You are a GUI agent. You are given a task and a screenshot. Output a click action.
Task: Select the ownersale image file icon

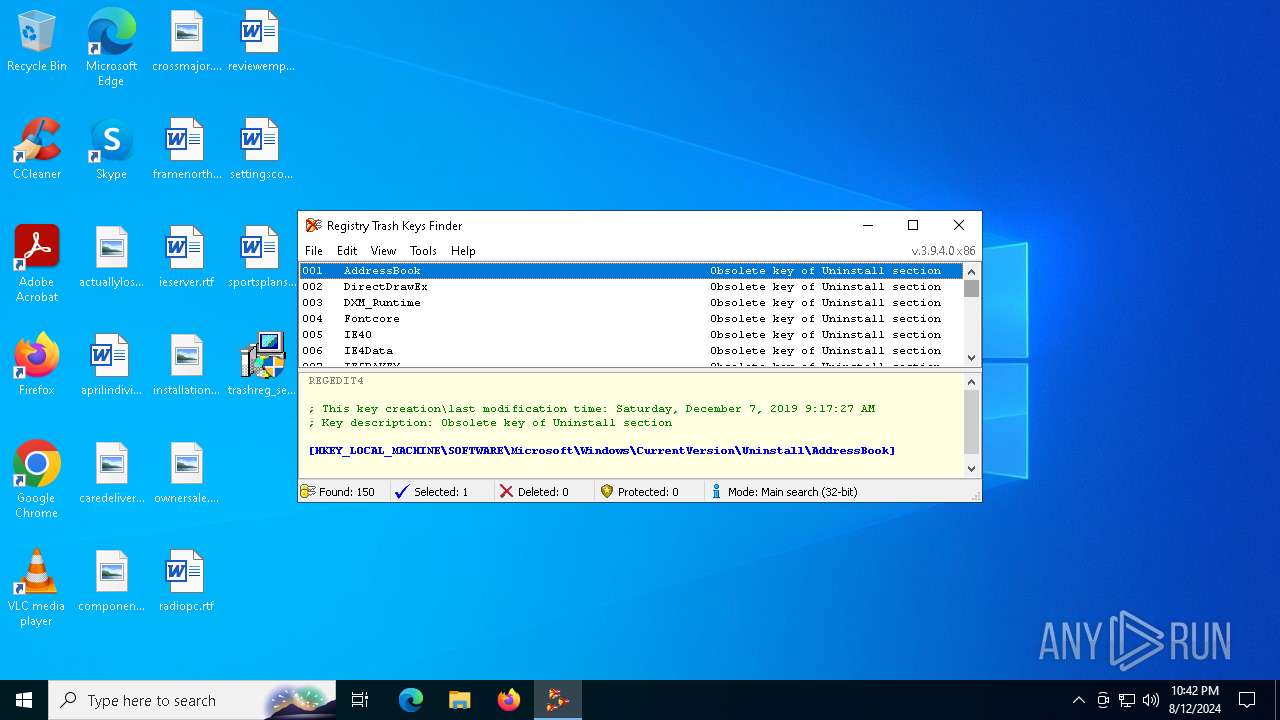pos(186,474)
